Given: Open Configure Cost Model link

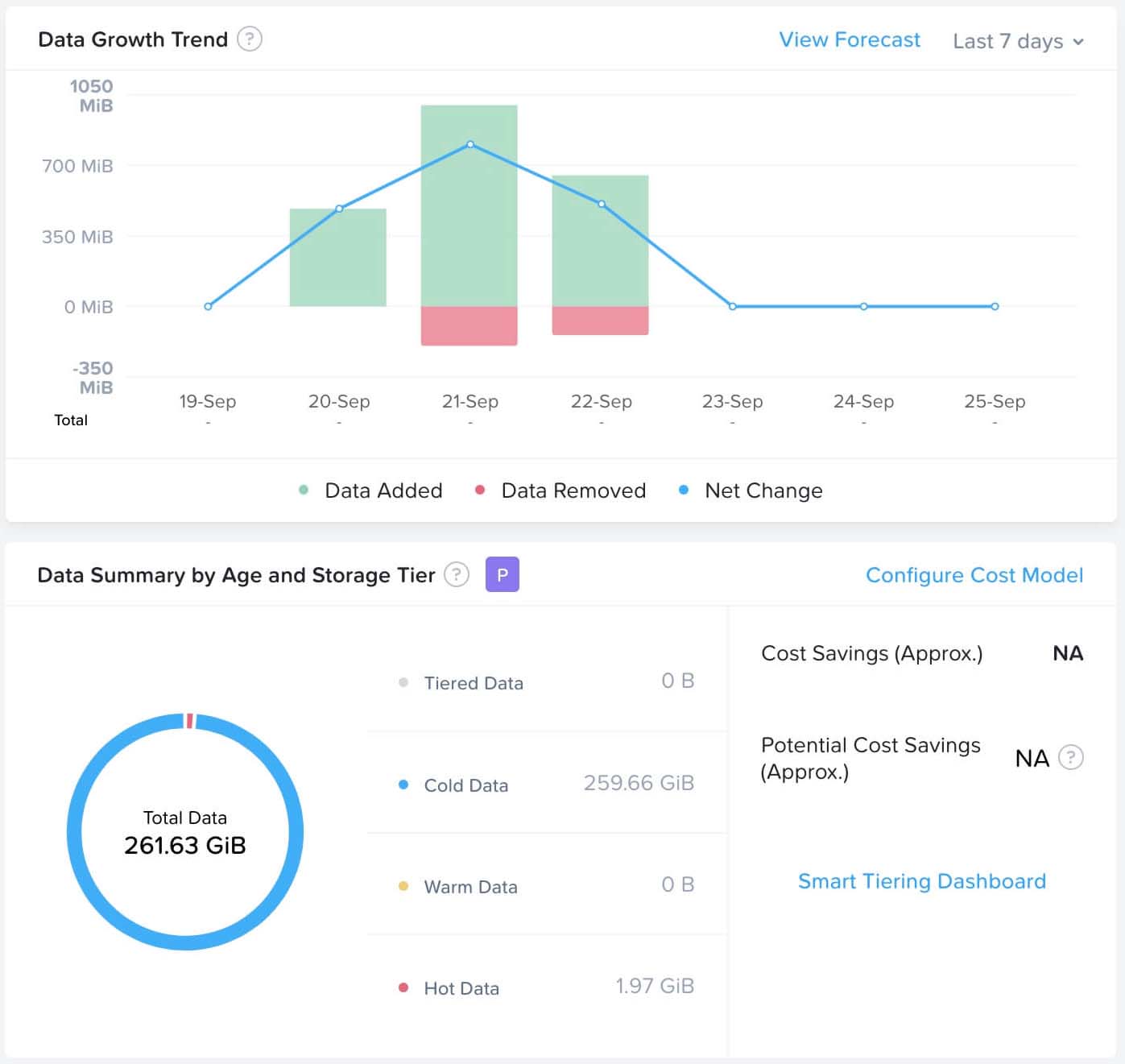Looking at the screenshot, I should (974, 574).
